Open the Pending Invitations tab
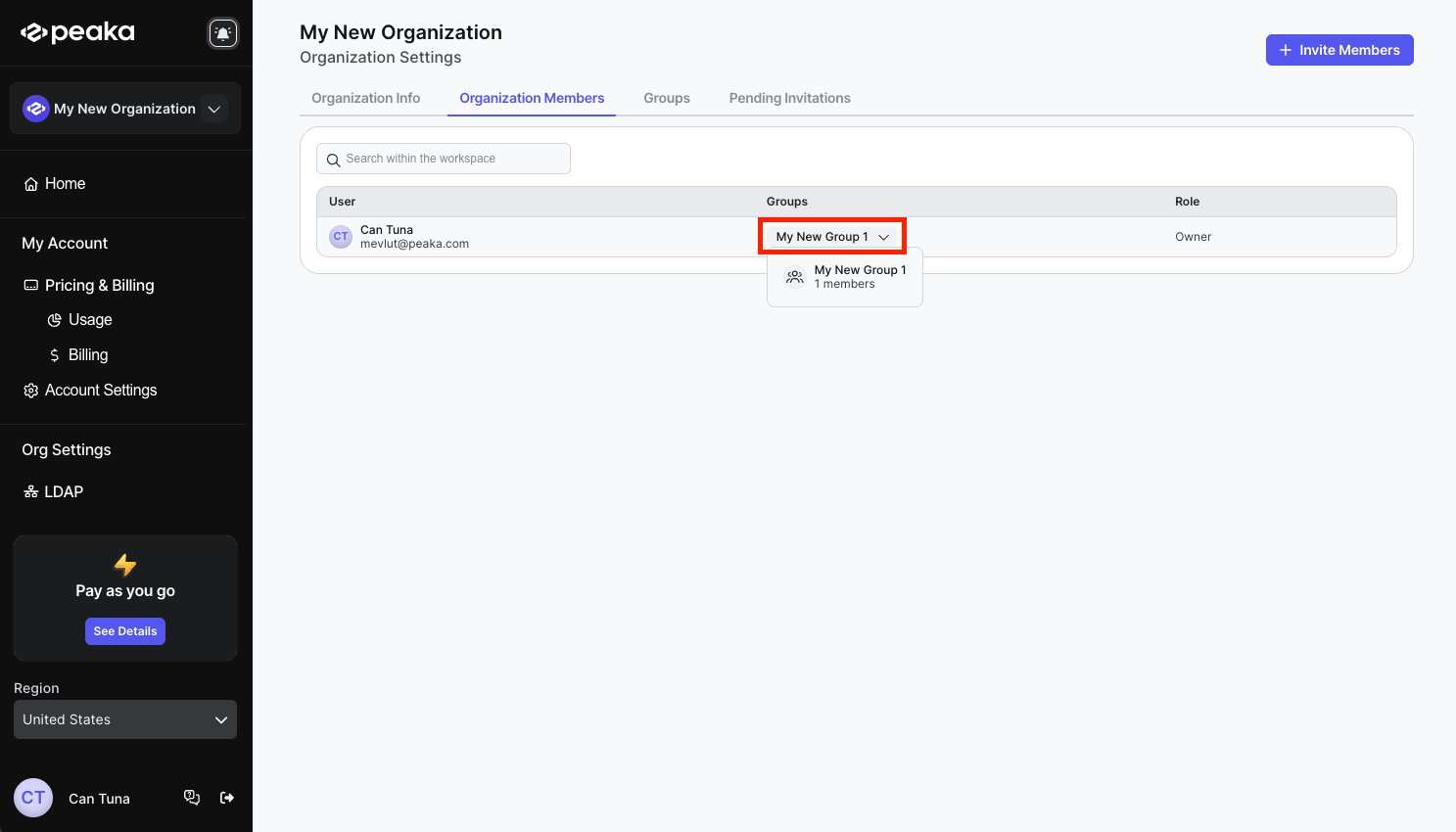The image size is (1456, 832). click(x=789, y=99)
